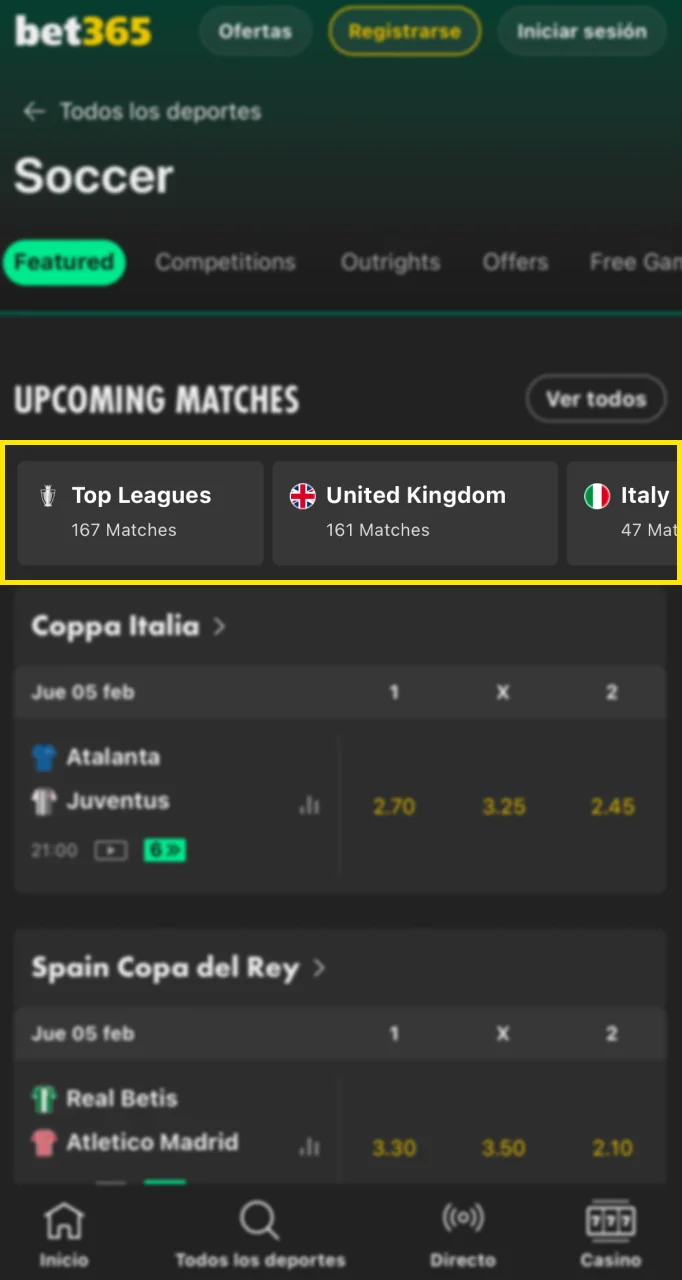Pick the 3.30 odds for Real Betis
The image size is (682, 1280).
393,1147
